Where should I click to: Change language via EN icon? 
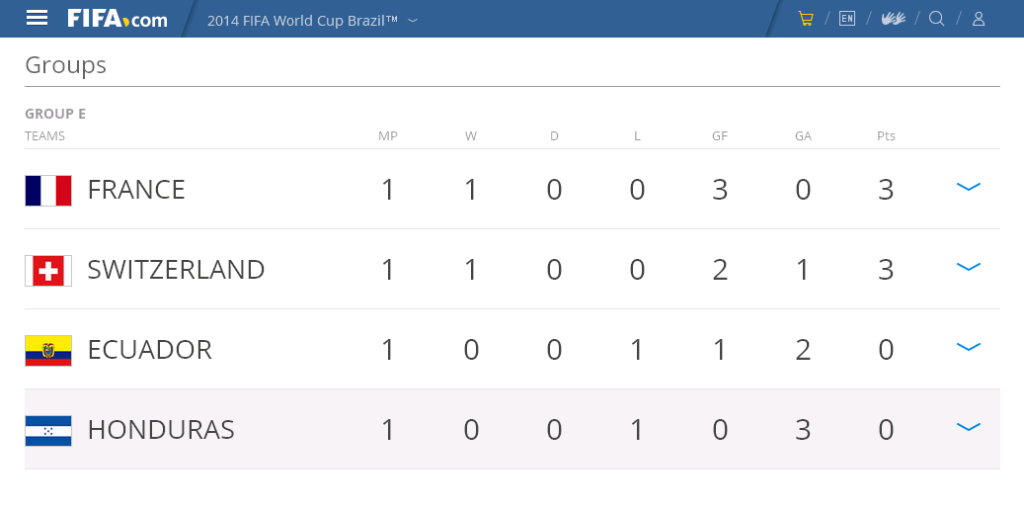pos(847,18)
